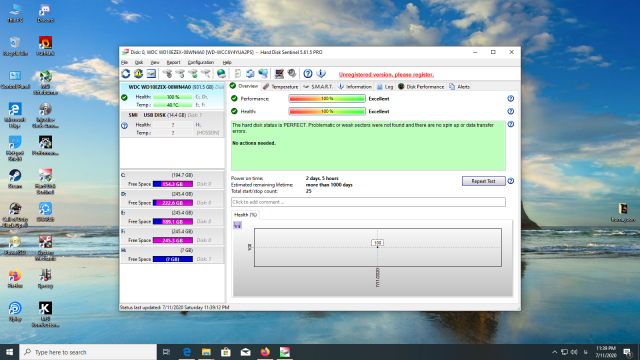Click the blue info toolbar icon
Viewport: 640px width, 360px height.
click(321, 73)
